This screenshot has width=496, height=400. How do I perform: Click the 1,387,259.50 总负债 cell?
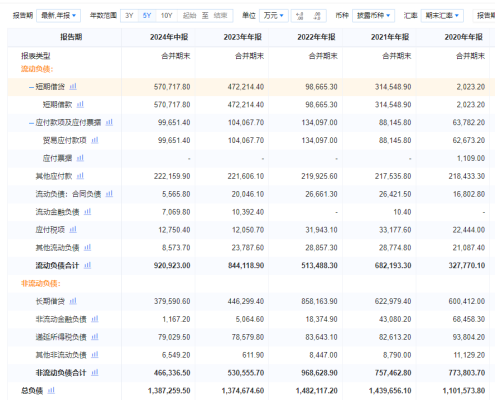169,391
